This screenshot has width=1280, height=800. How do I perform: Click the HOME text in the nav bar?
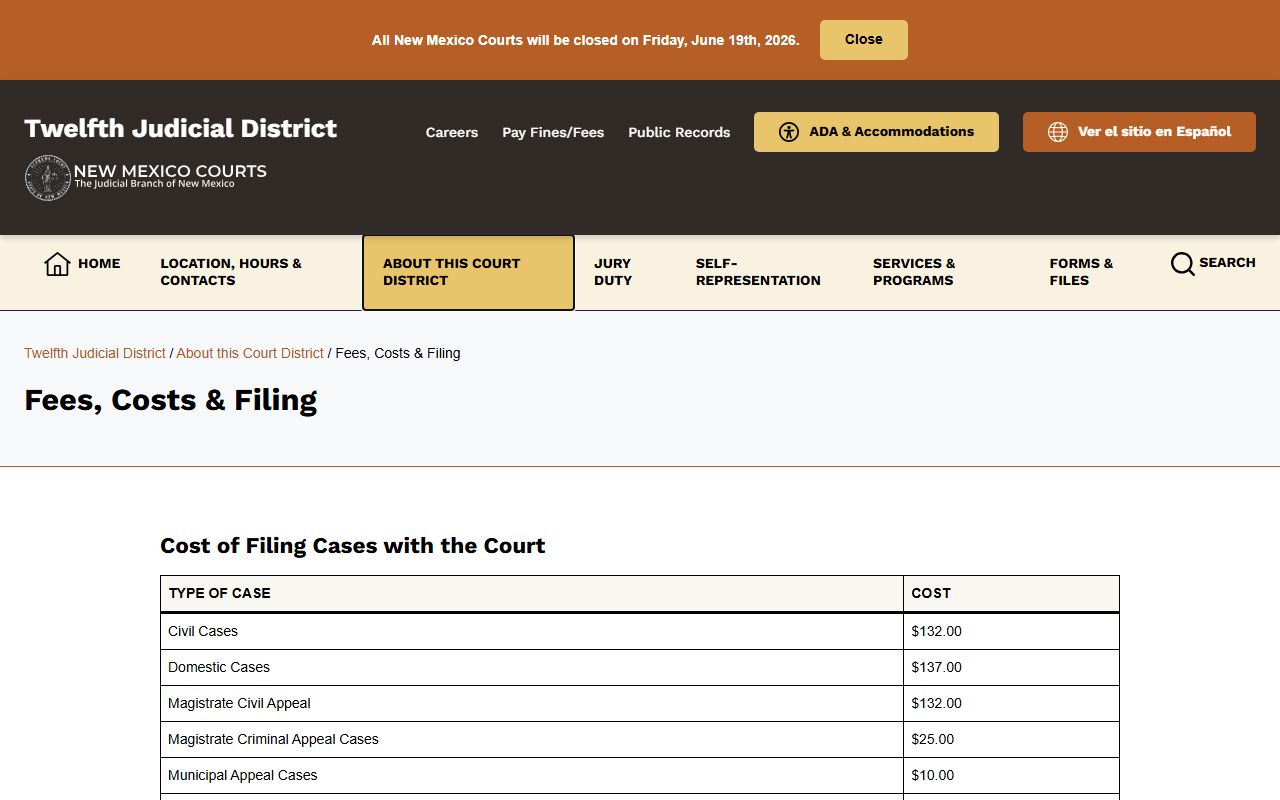[99, 264]
